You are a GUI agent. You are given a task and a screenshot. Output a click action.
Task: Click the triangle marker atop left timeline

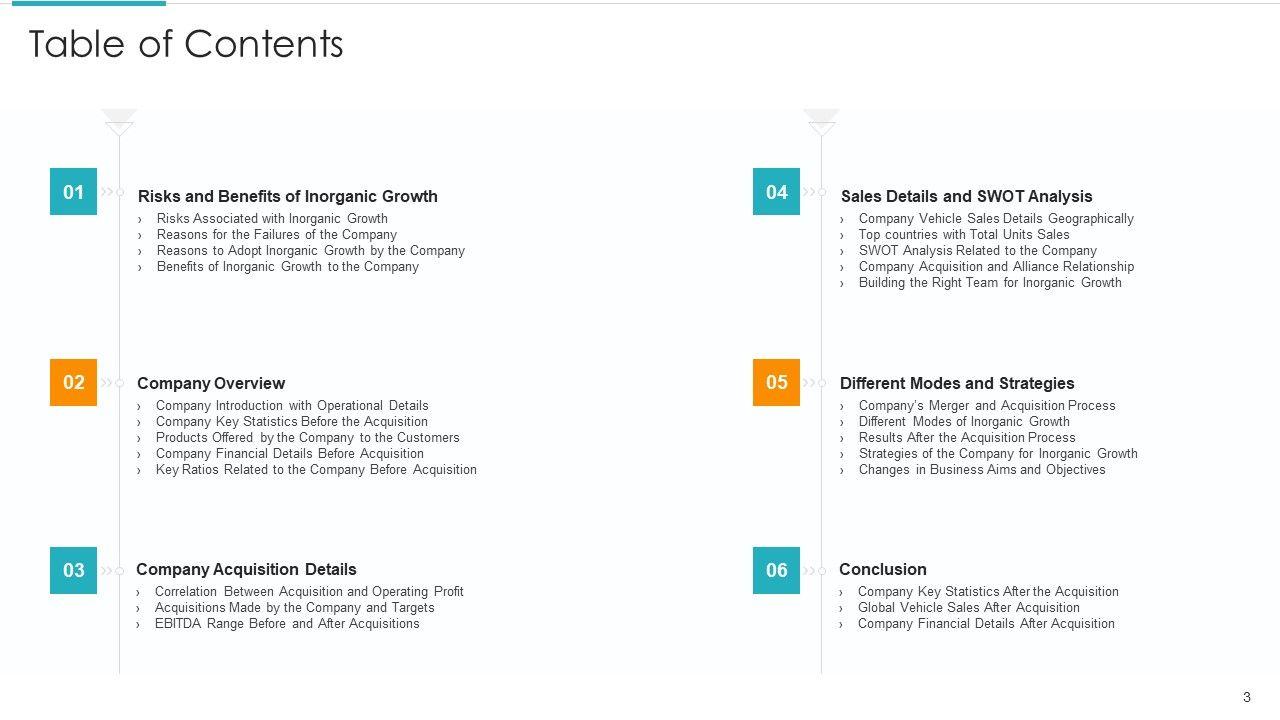[x=120, y=122]
